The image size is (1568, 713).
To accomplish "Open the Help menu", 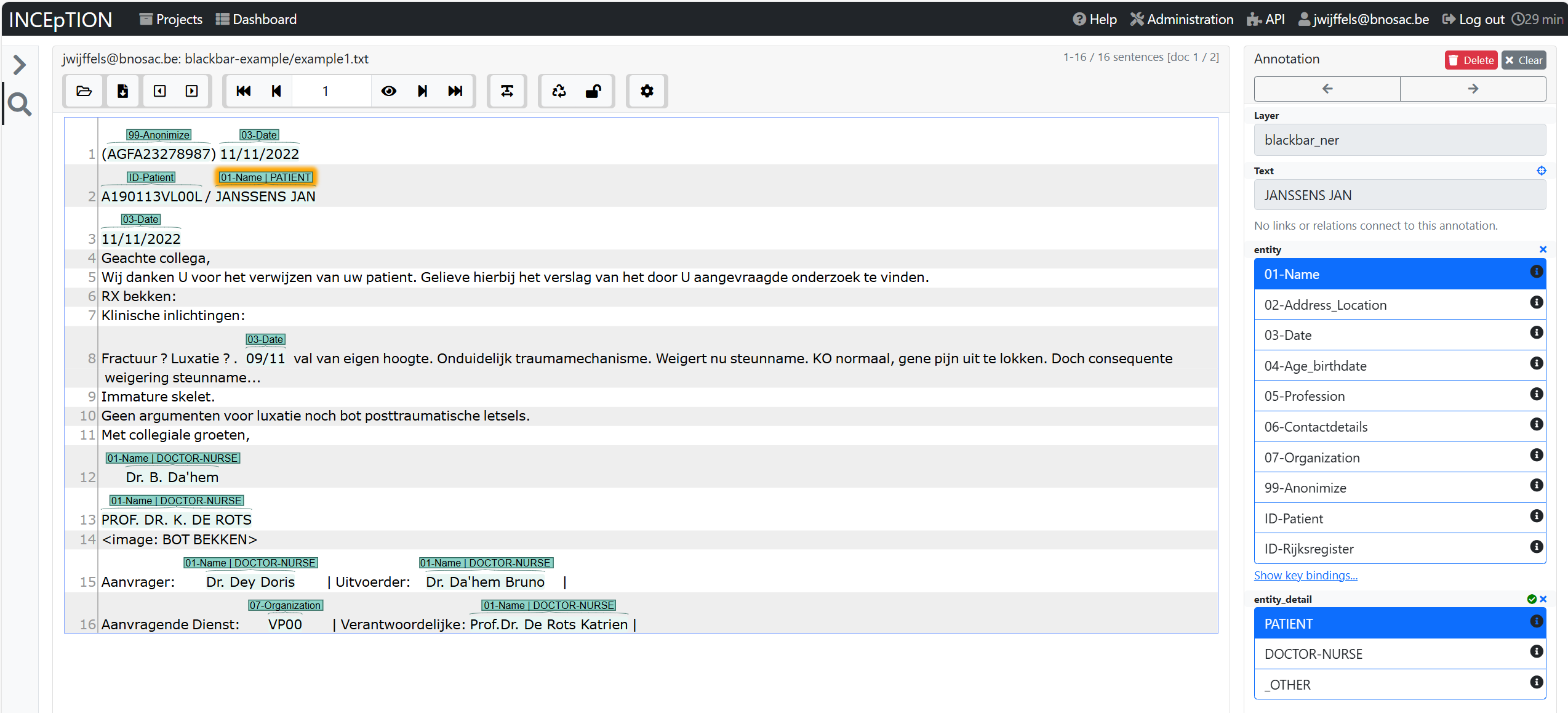I will pyautogui.click(x=1095, y=19).
